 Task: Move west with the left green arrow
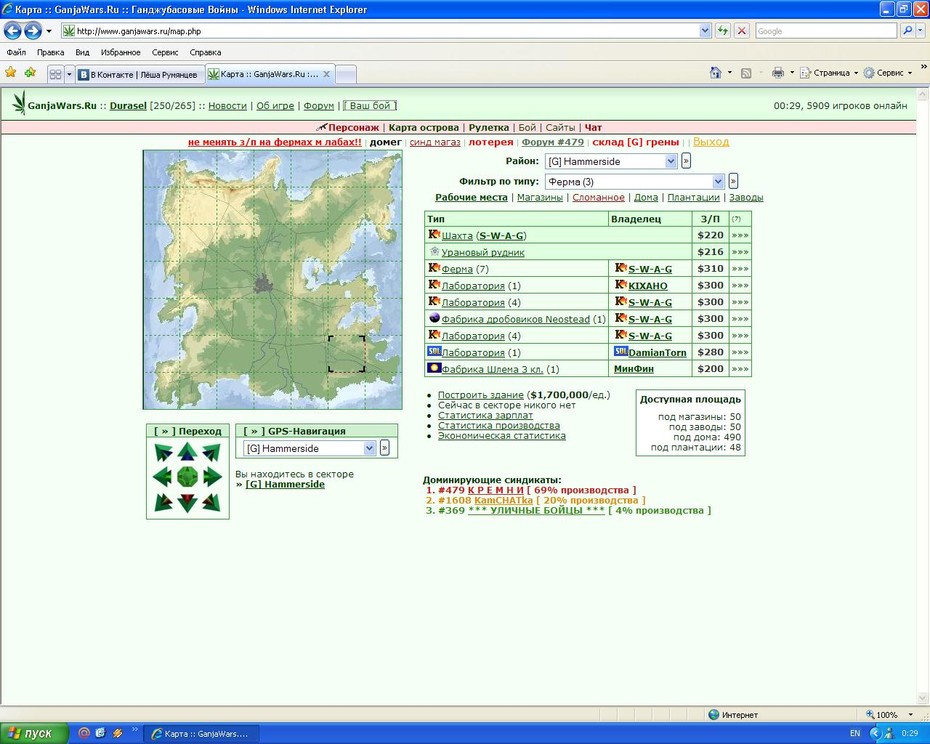162,476
